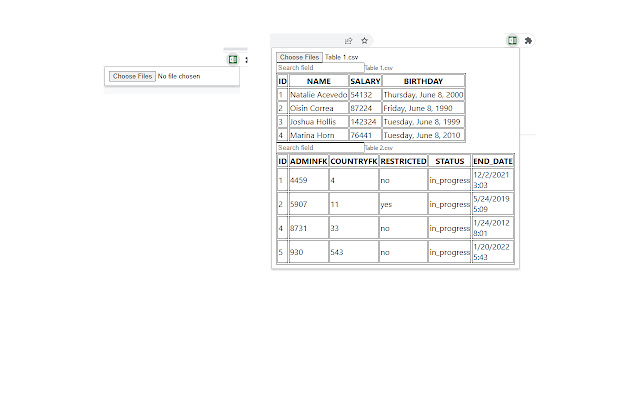Image resolution: width=640 pixels, height=400 pixels.
Task: Click END_DATE cell 5/24/2019 5:09
Action: [493, 204]
